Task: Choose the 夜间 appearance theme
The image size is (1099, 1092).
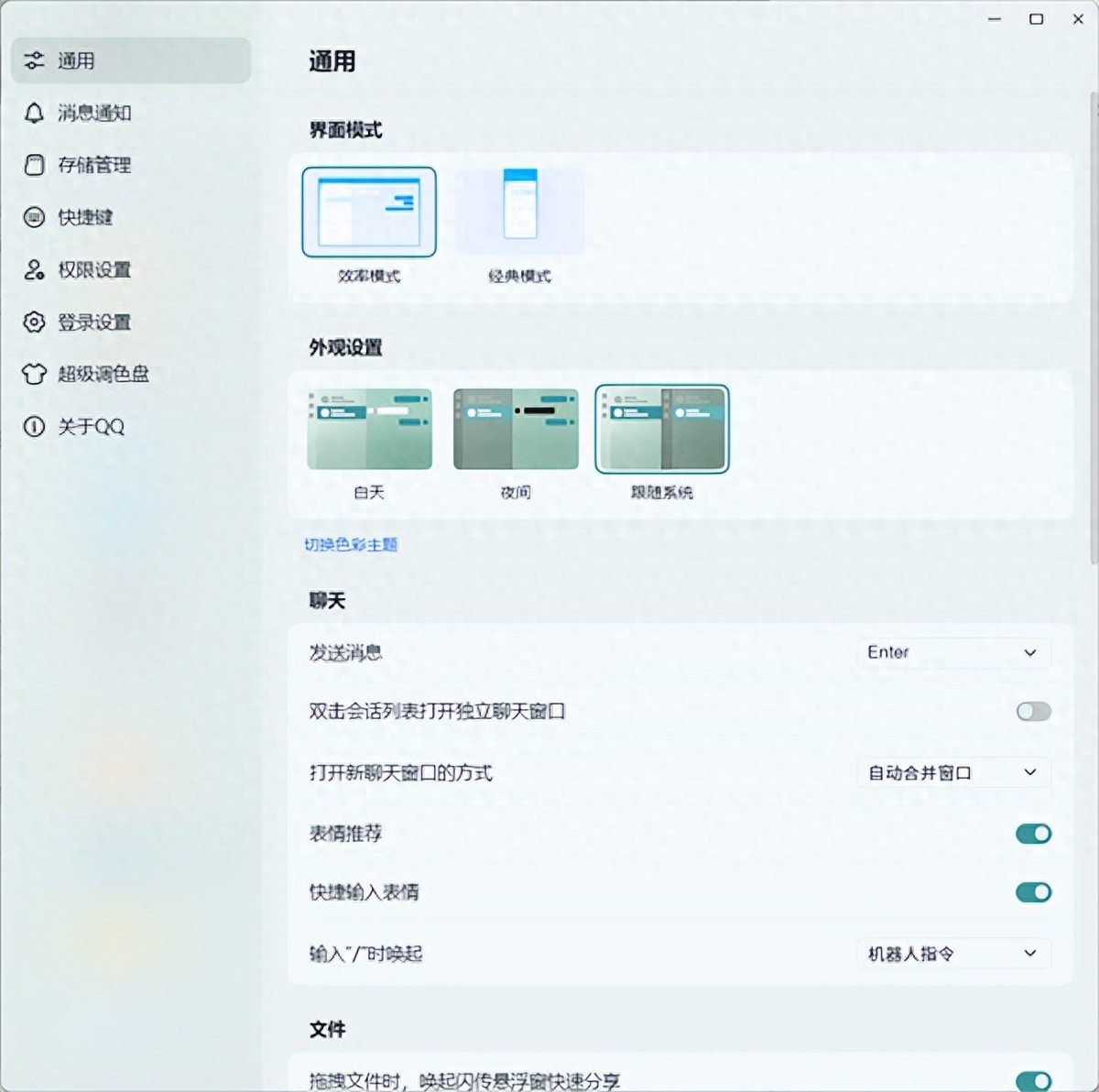Action: coord(516,429)
